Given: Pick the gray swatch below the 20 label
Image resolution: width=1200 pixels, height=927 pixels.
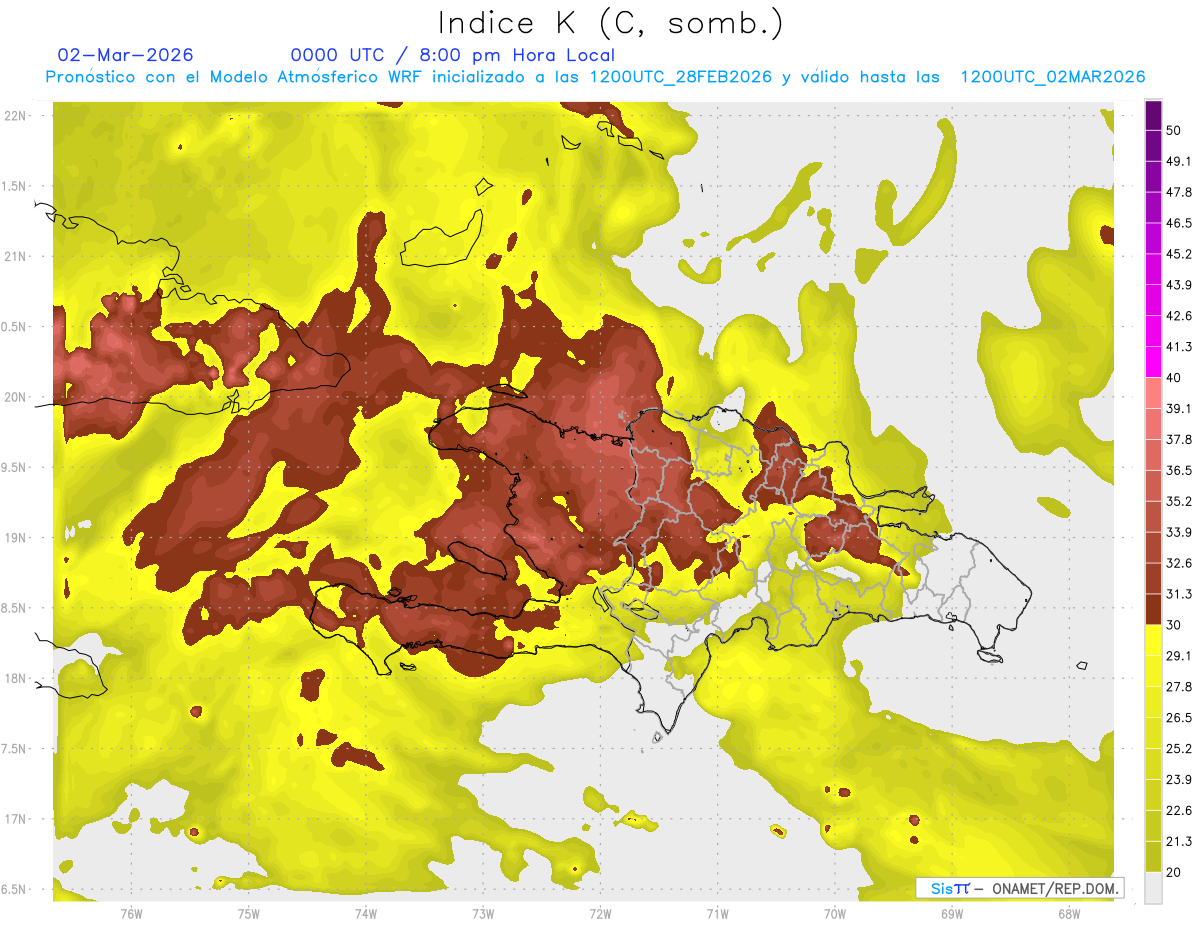Looking at the screenshot, I should [1154, 888].
